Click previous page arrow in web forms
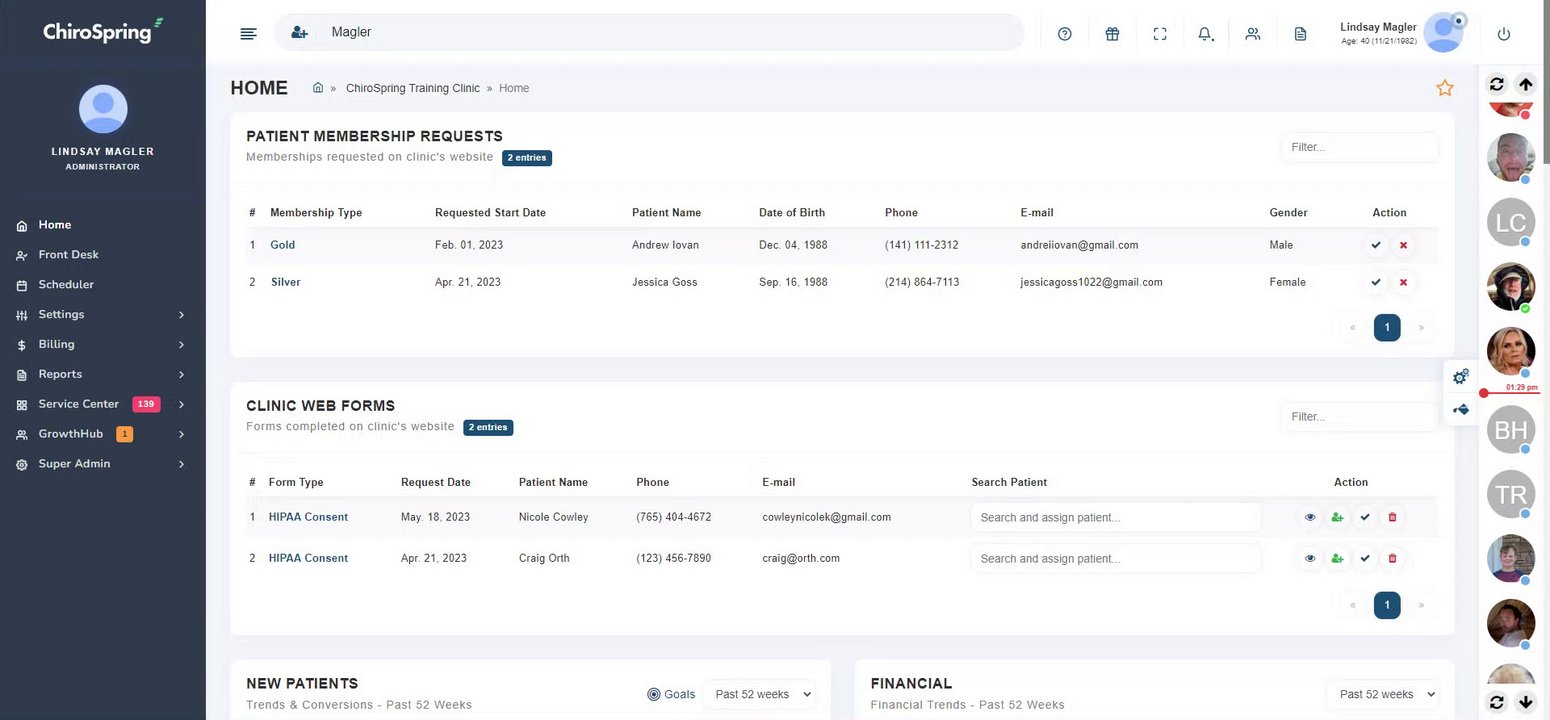The image size is (1550, 720). point(1353,605)
